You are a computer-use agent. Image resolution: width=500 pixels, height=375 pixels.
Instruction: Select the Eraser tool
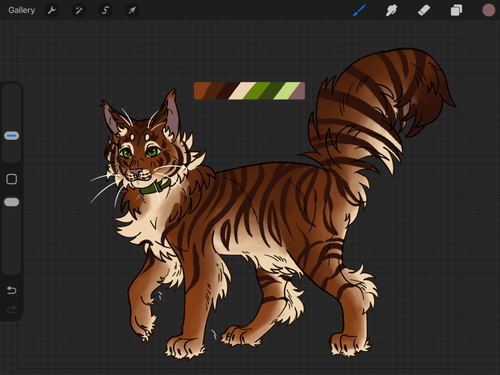pos(424,10)
